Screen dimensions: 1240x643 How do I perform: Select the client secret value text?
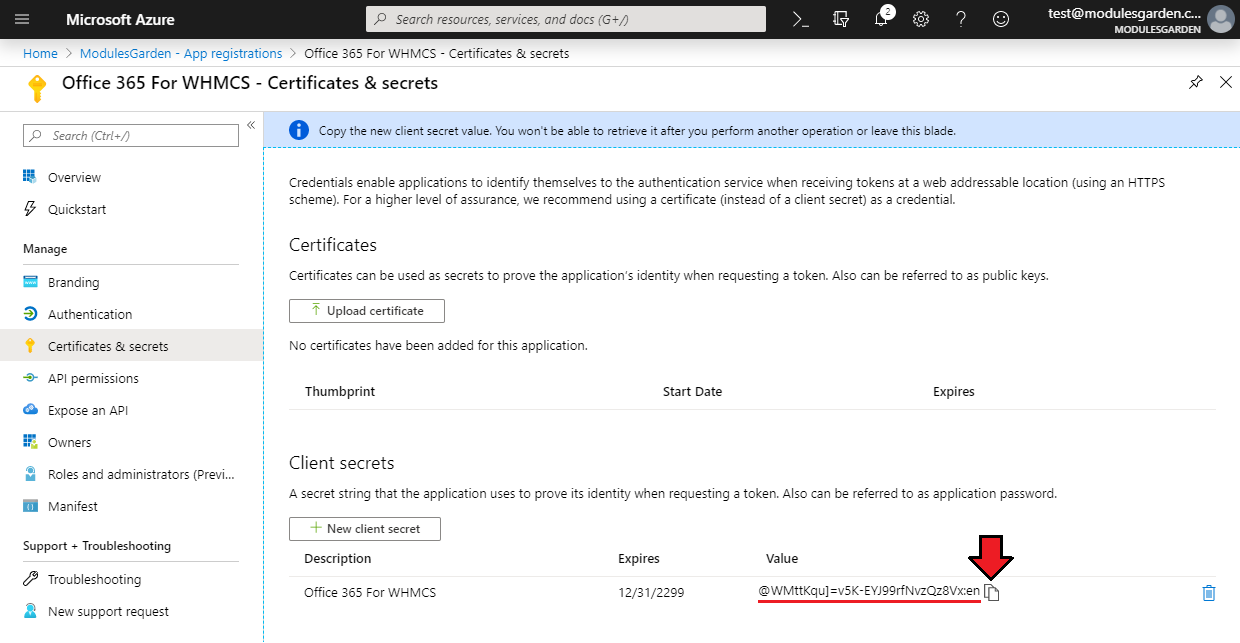coord(869,591)
